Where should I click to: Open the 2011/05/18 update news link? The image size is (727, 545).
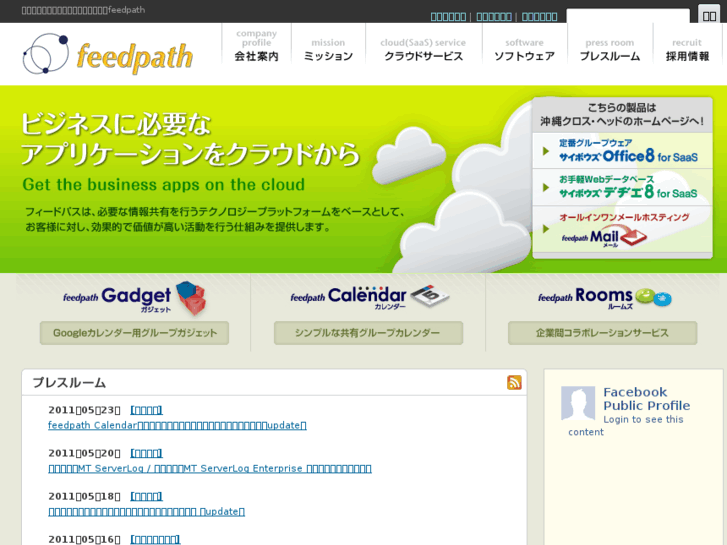coord(147,512)
